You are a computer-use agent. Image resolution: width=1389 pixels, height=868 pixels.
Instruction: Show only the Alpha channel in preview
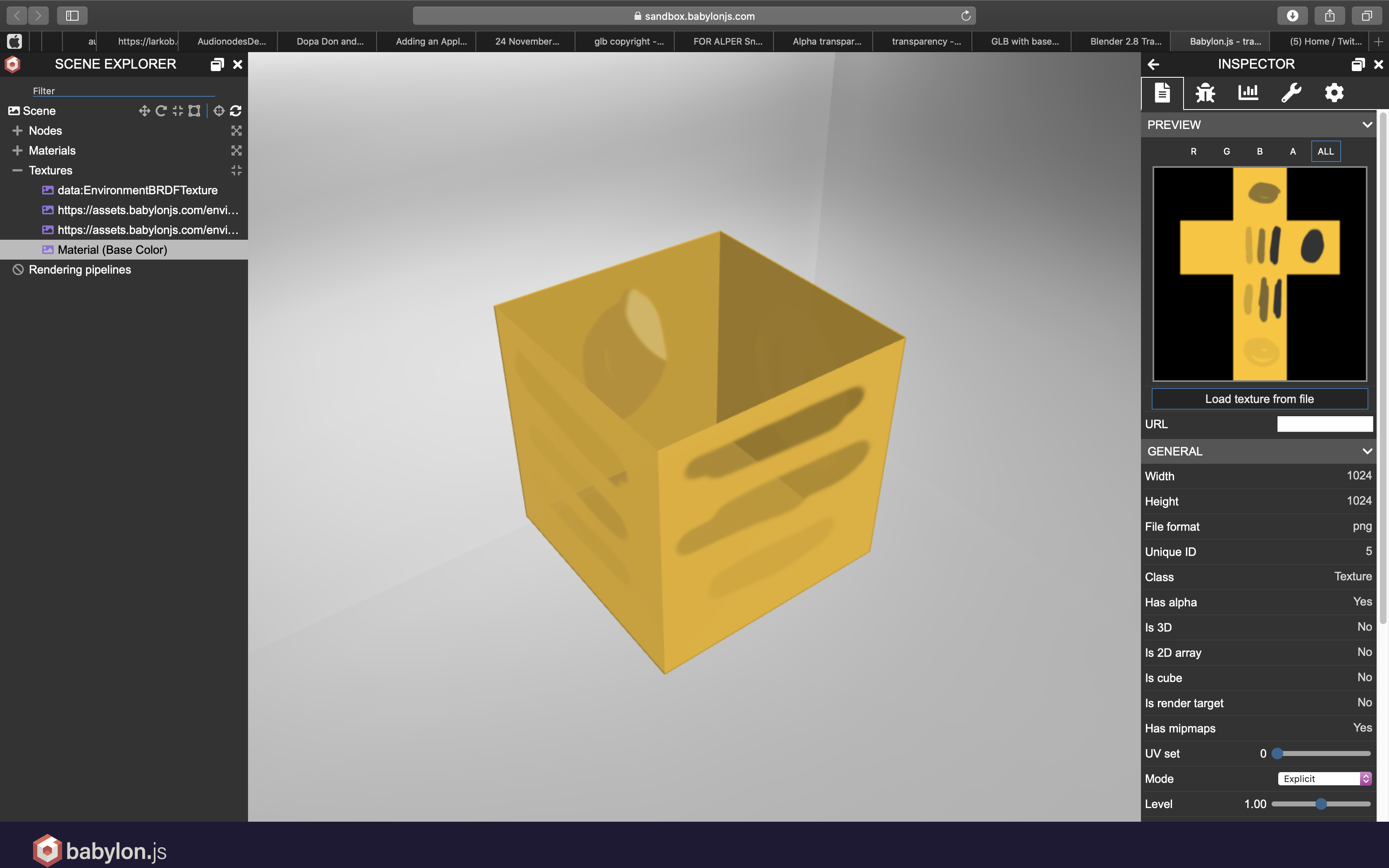point(1293,151)
